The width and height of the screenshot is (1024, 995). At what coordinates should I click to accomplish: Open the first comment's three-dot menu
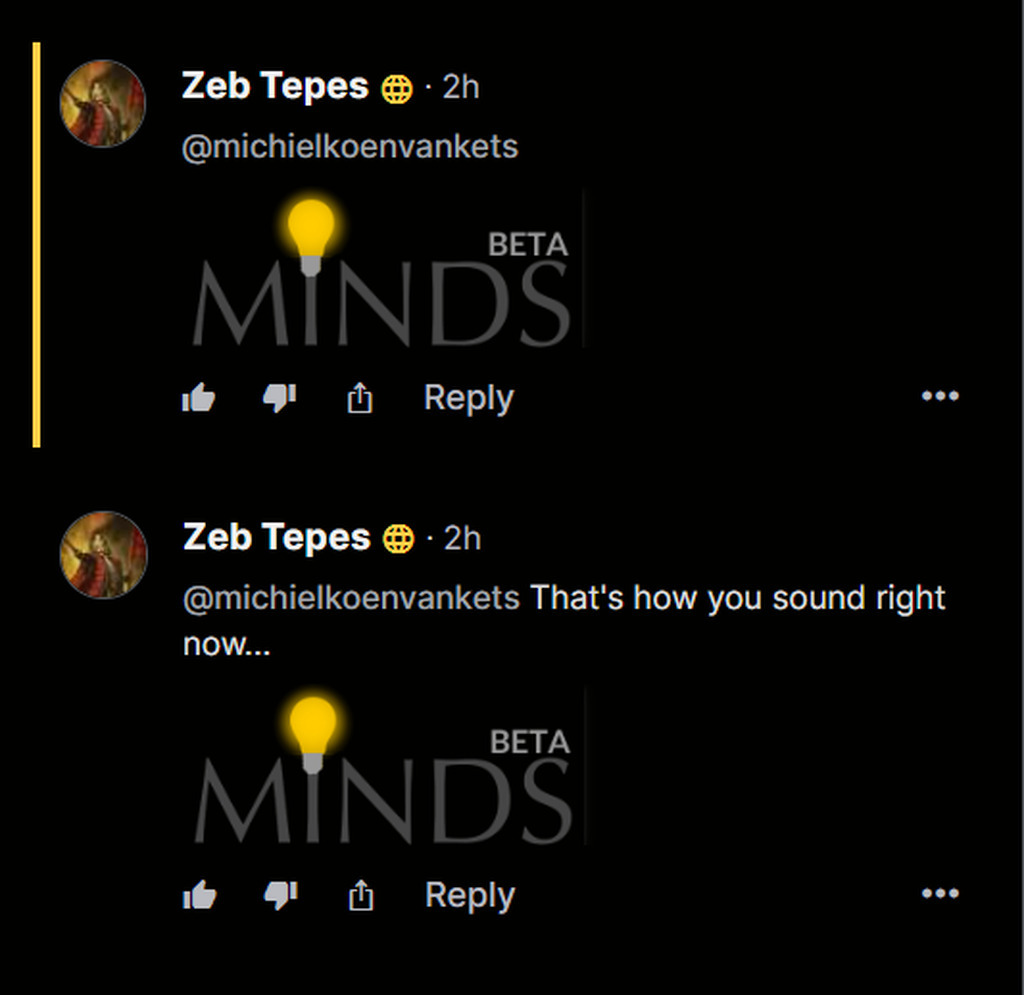[940, 397]
